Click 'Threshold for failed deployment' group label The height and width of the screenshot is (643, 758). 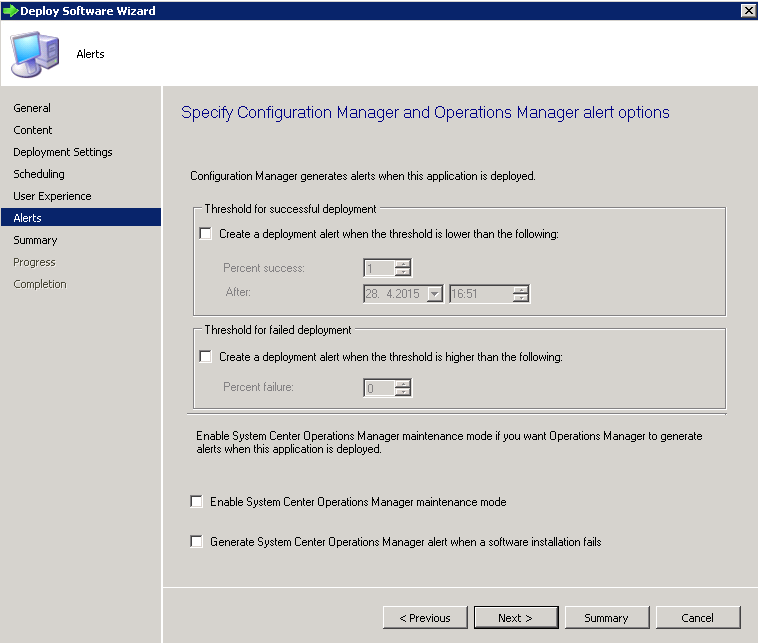pos(277,330)
